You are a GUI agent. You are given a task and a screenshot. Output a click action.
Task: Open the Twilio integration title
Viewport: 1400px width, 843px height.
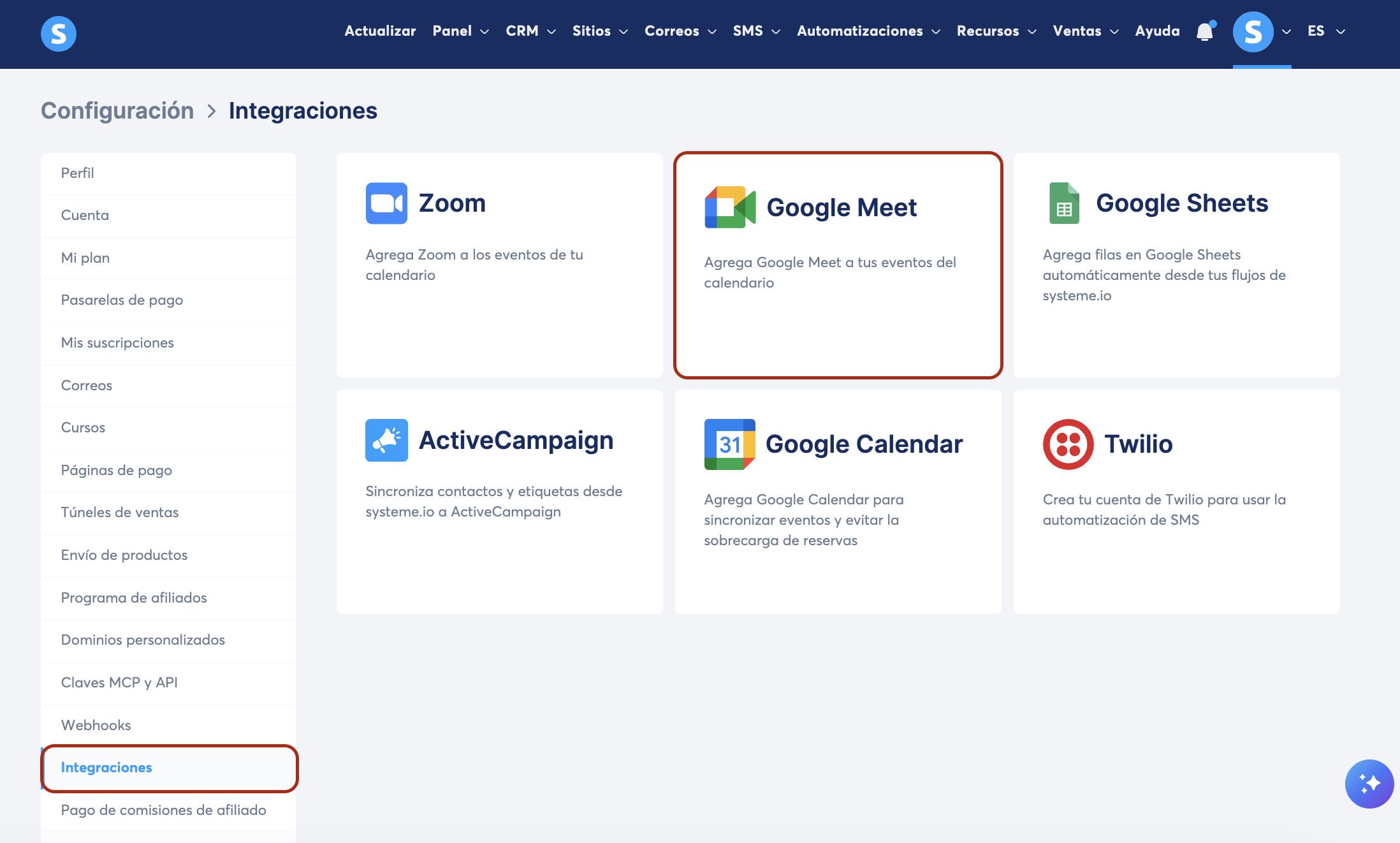pos(1139,444)
